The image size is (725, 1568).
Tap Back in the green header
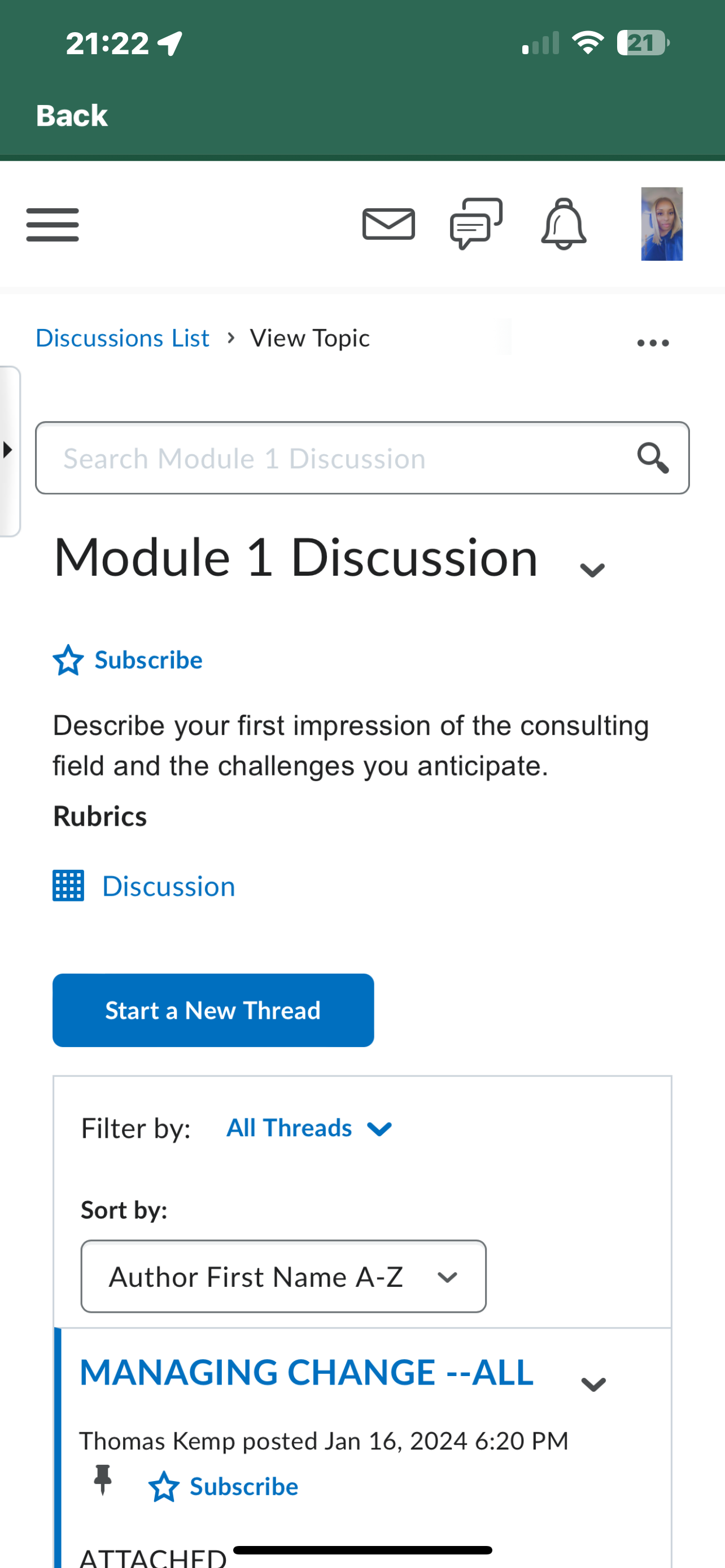tap(72, 116)
